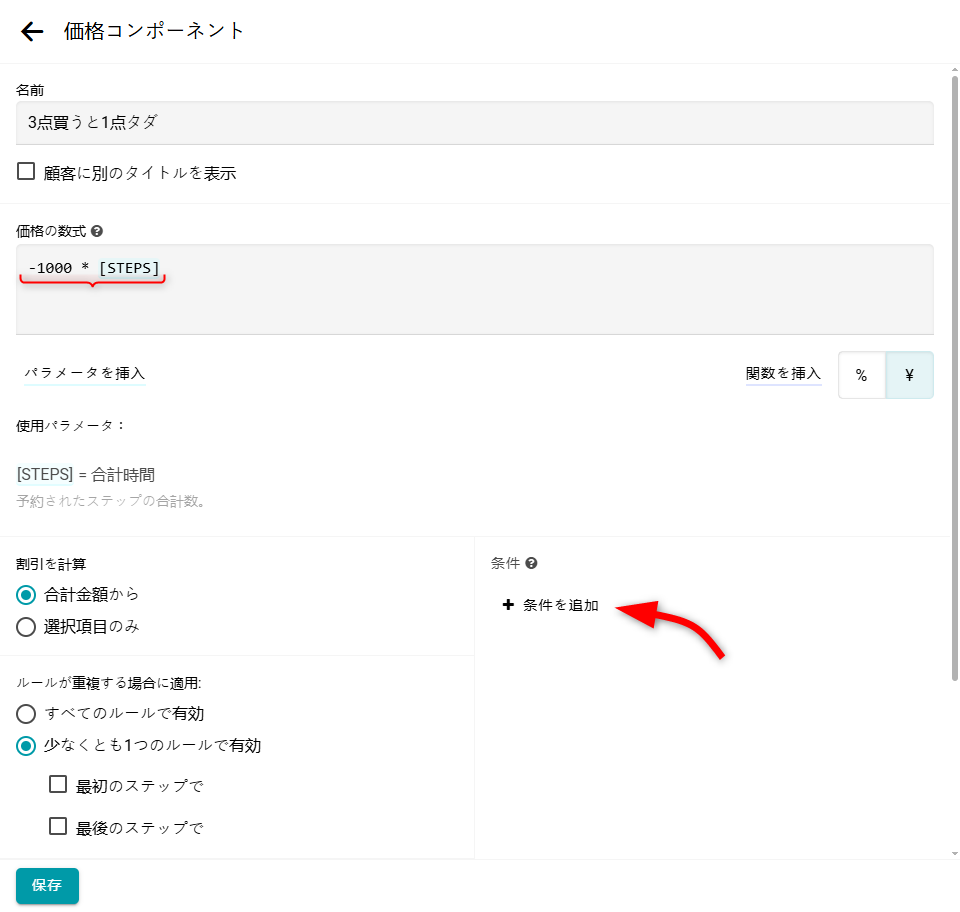Check 最初のステップで checkbox
Image resolution: width=960 pixels, height=912 pixels.
[58, 784]
